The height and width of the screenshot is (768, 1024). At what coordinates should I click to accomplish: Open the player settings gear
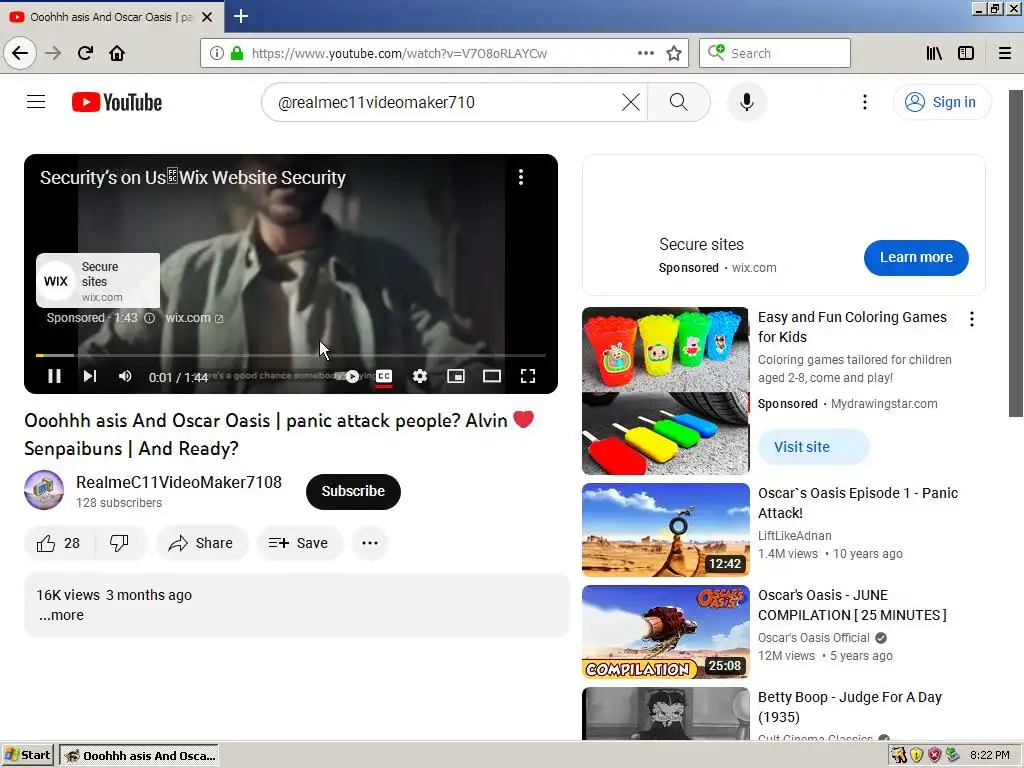pos(420,376)
